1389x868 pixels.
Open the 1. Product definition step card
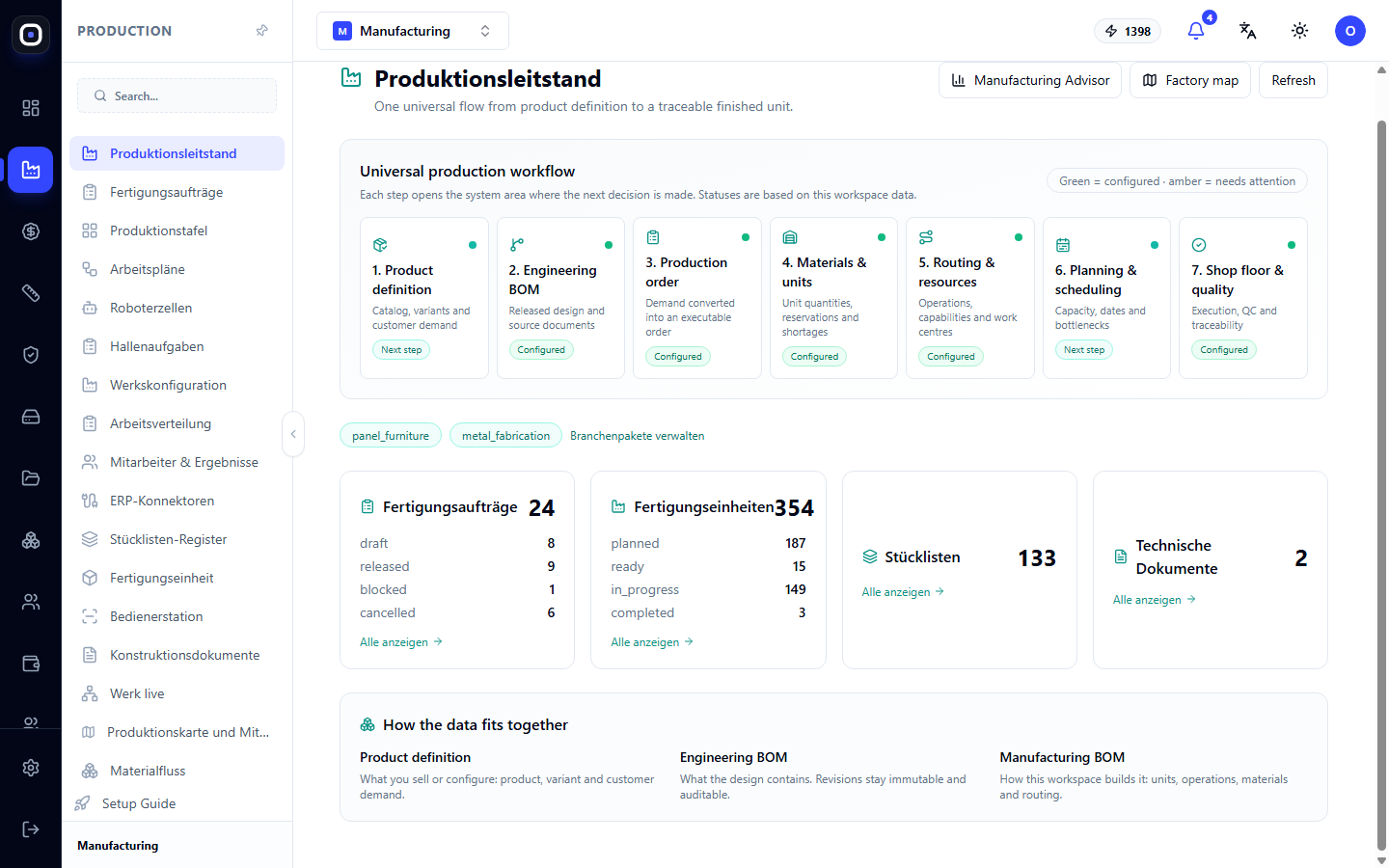pos(424,298)
